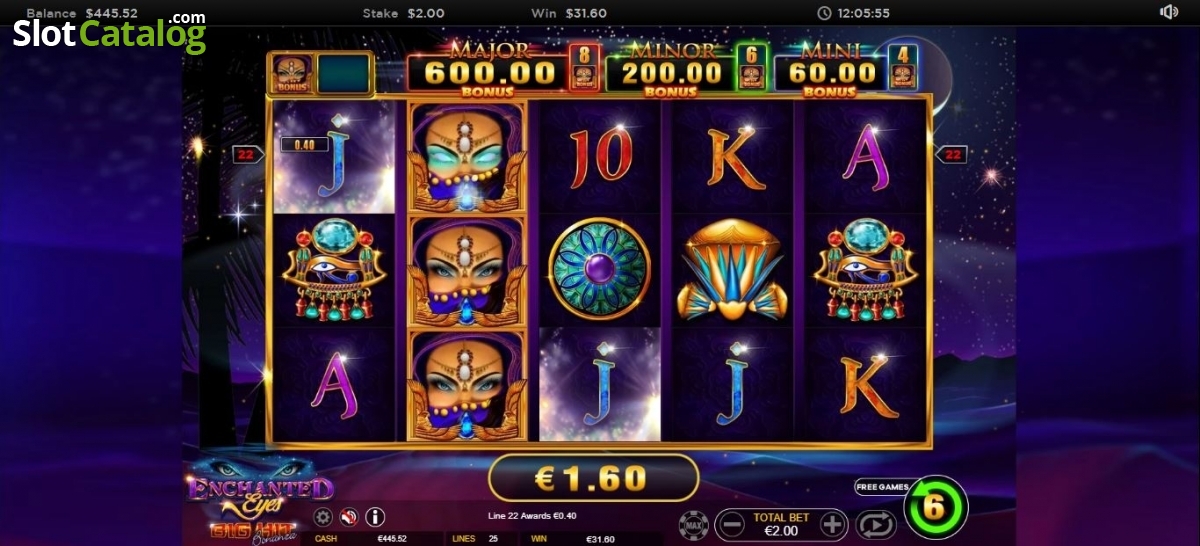
Task: Click the SlotCatalog logo link
Action: pyautogui.click(x=109, y=33)
